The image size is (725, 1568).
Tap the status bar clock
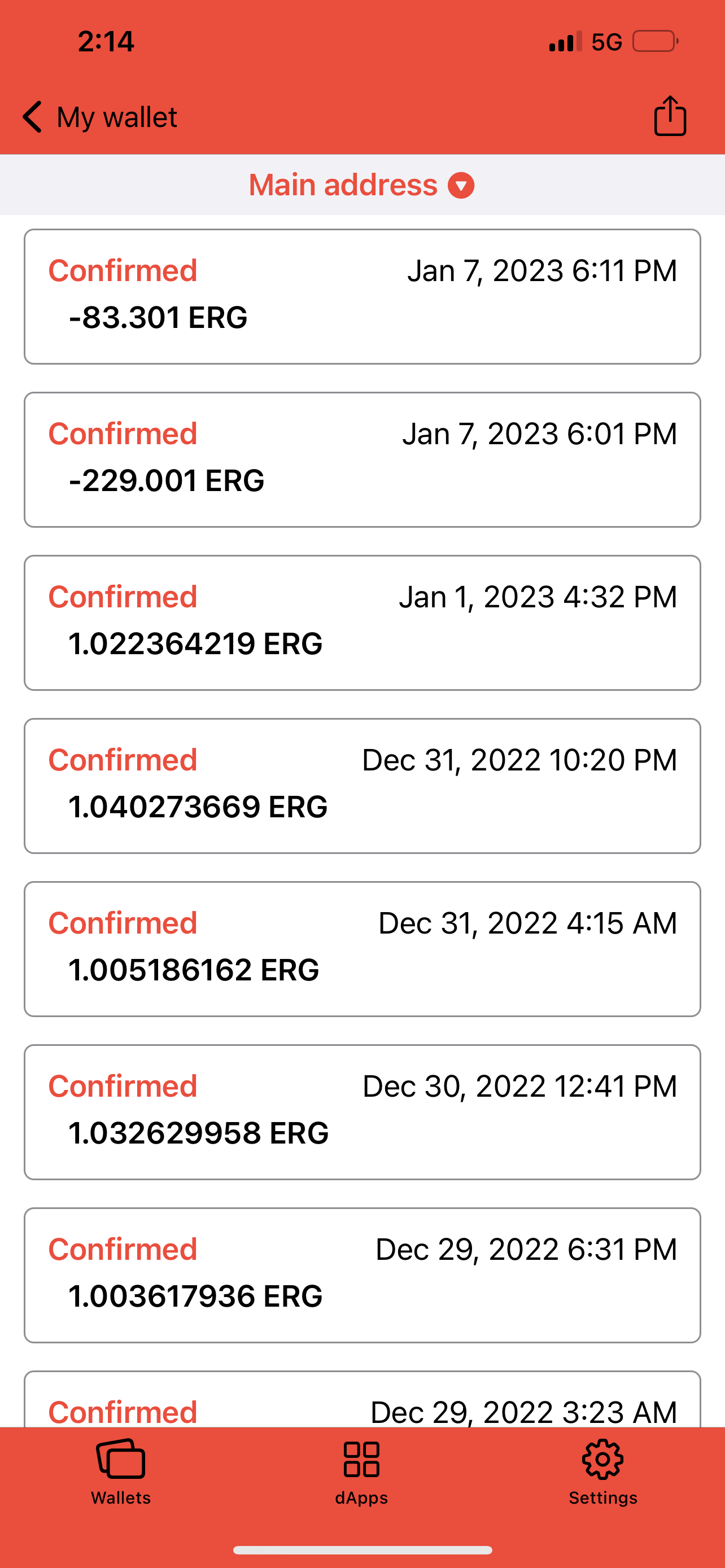106,41
